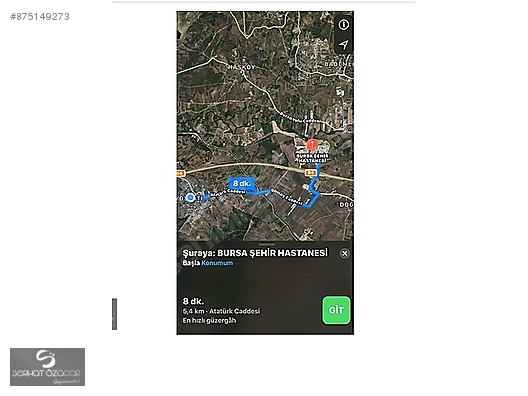Click the orange highway shield near hospital
The image size is (528, 396).
click(x=311, y=173)
